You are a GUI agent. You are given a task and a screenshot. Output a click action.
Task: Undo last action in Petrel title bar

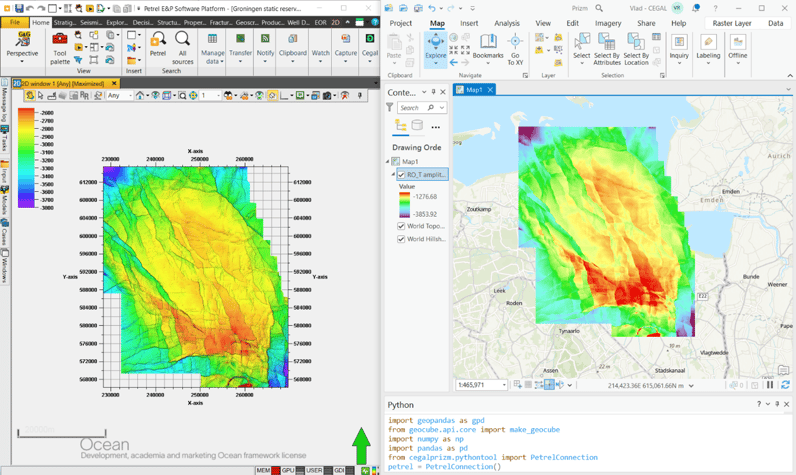[30, 8]
